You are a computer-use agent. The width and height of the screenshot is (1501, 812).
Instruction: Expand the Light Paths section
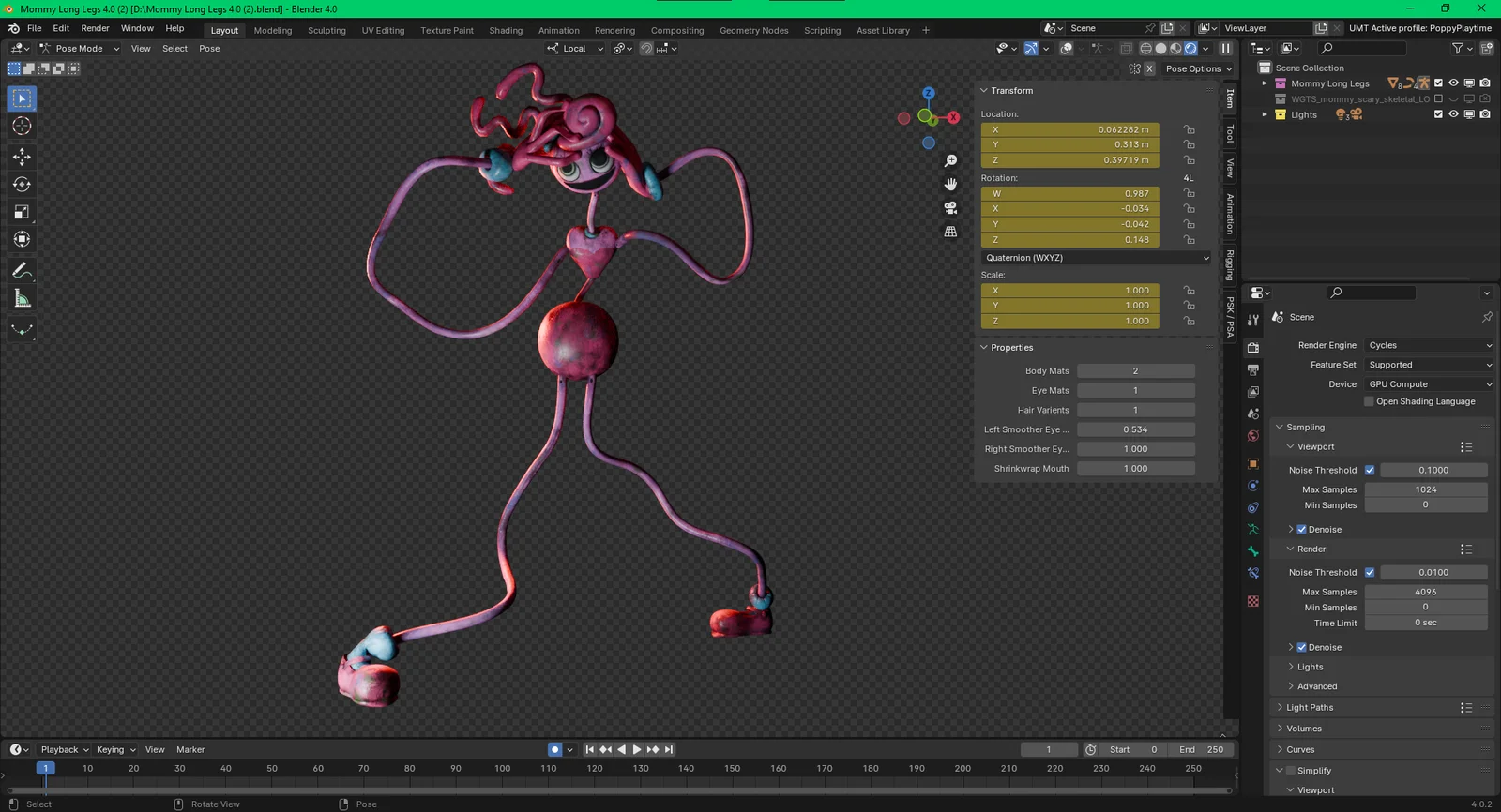tap(1309, 708)
